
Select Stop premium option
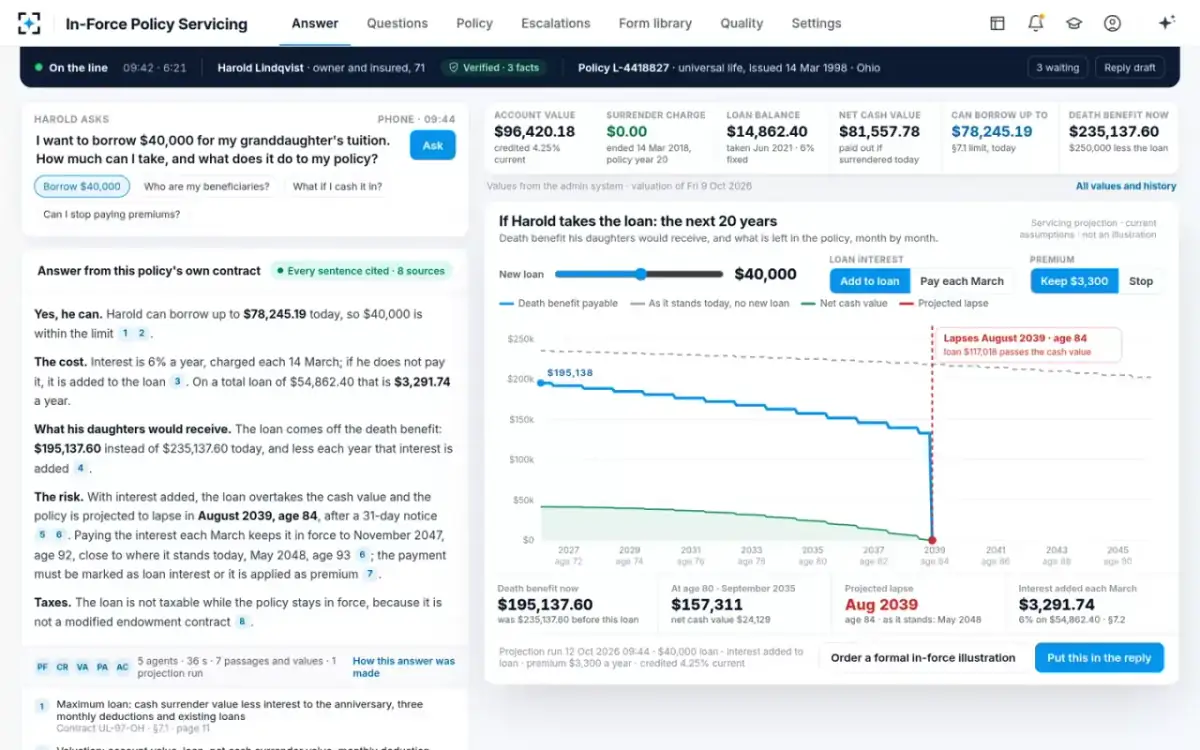[1141, 281]
